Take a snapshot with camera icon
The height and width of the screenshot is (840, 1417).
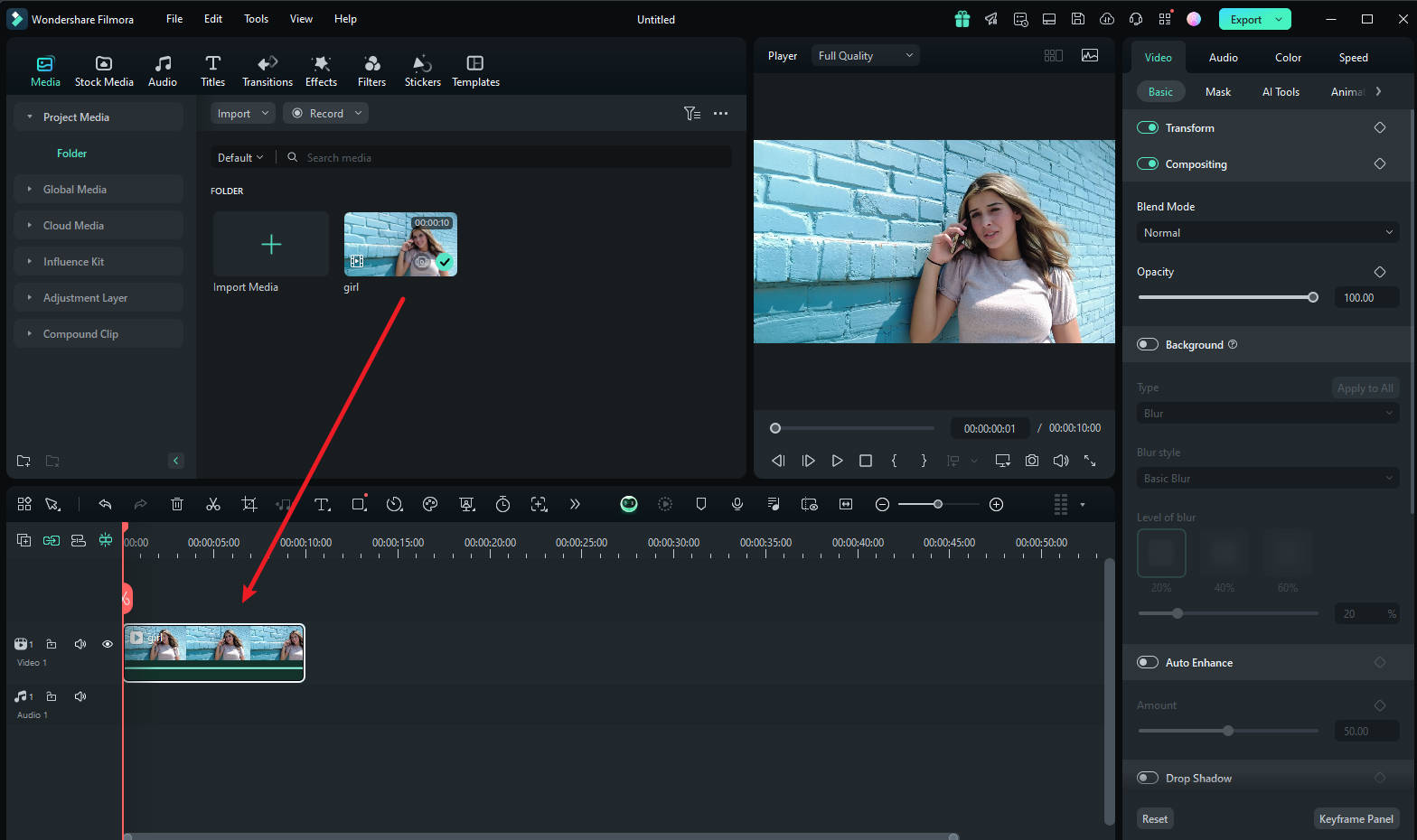(x=1031, y=461)
